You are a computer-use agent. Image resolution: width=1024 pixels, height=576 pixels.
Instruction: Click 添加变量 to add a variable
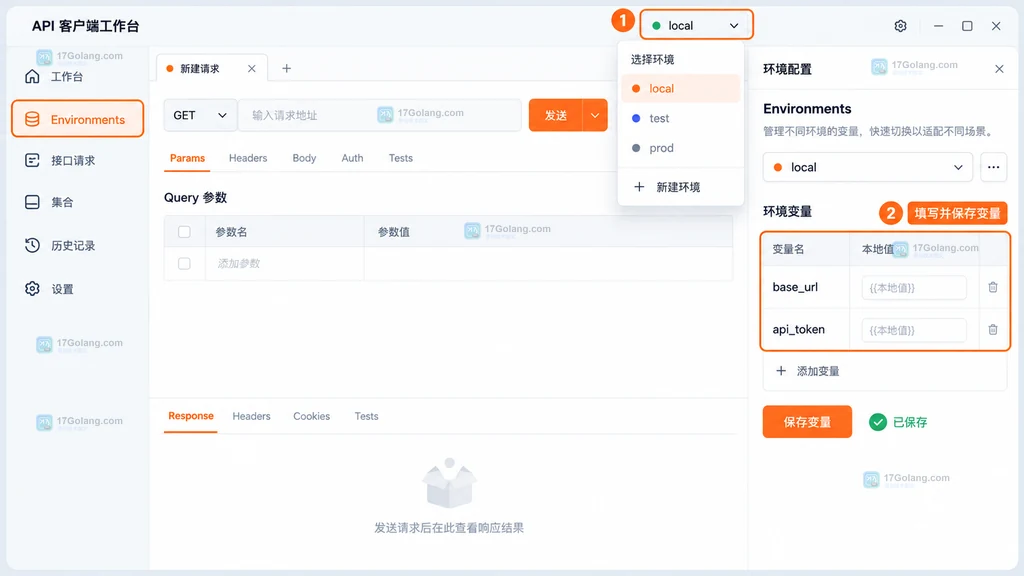click(x=807, y=371)
